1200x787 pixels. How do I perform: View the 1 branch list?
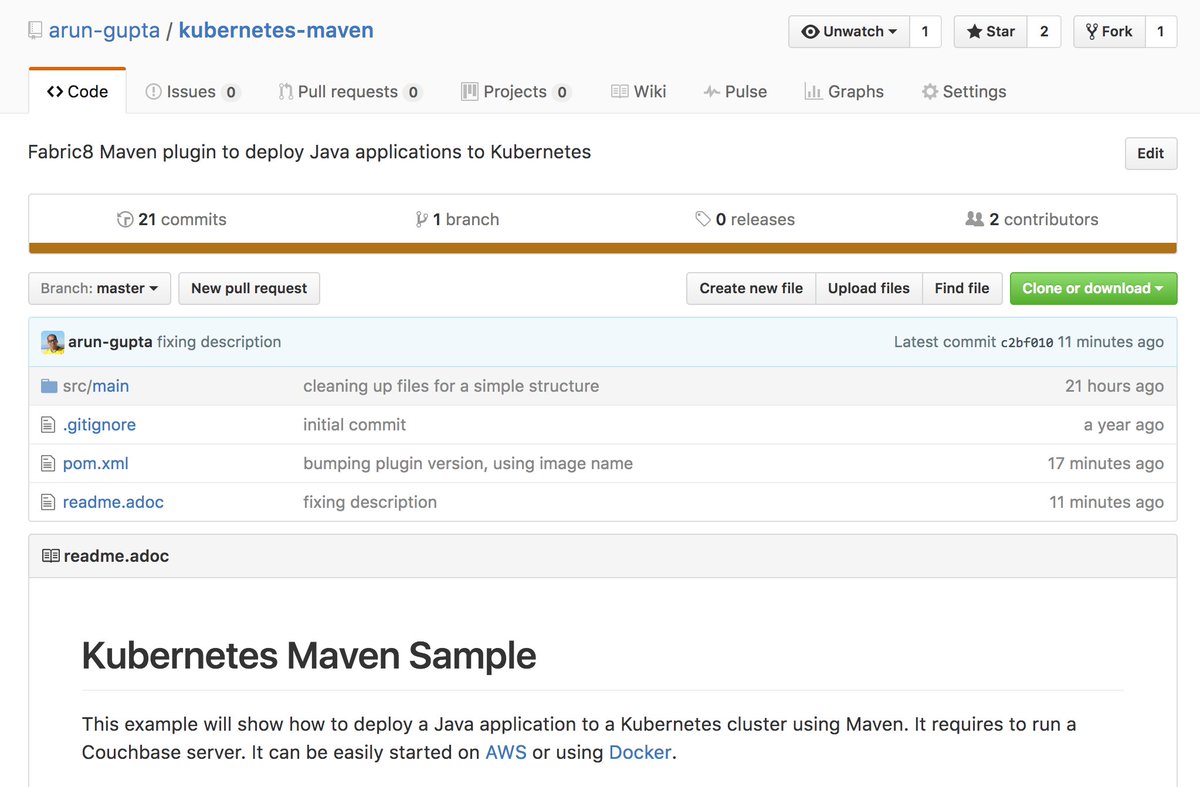tap(457, 219)
